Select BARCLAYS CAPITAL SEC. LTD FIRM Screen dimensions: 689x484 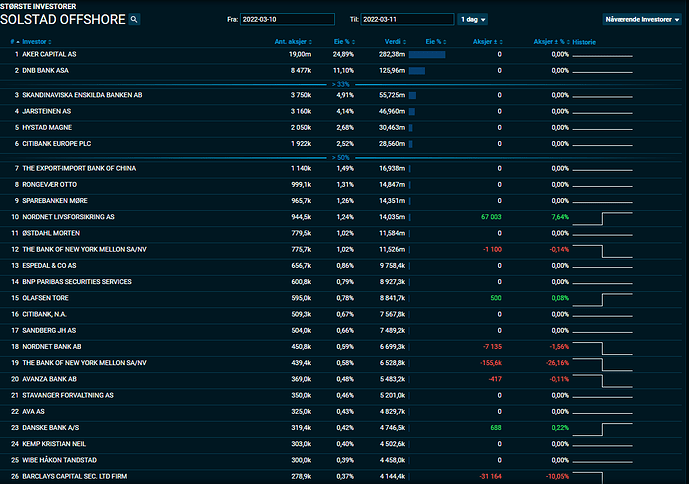tap(75, 477)
